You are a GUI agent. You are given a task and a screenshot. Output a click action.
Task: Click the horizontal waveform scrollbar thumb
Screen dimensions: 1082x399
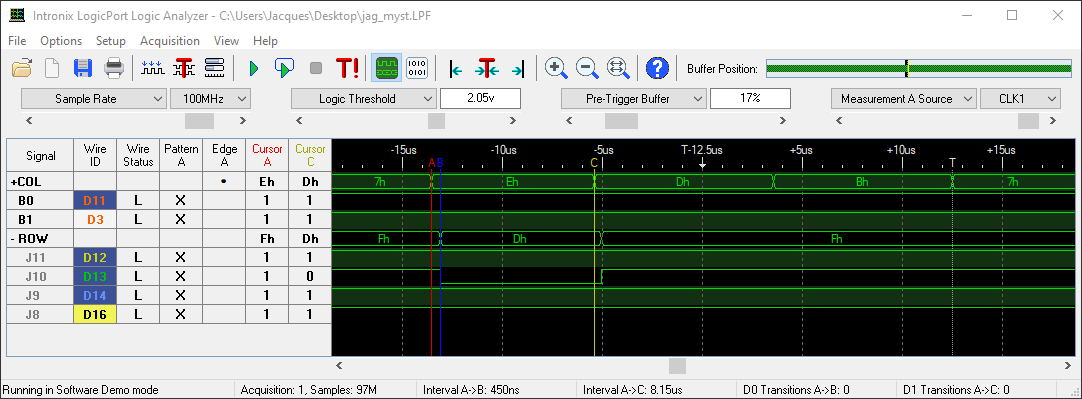pyautogui.click(x=678, y=365)
